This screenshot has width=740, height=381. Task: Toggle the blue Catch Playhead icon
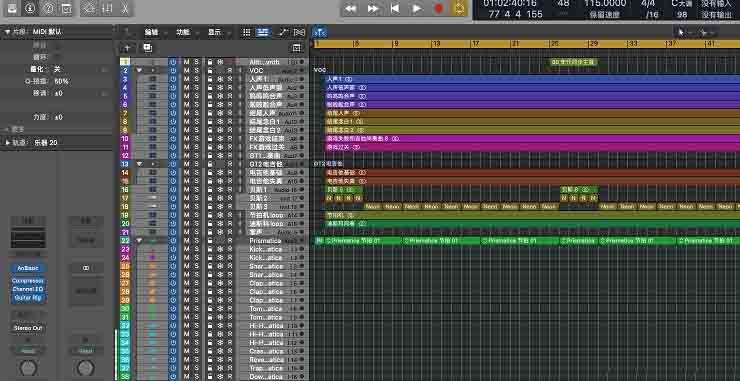pyautogui.click(x=320, y=32)
